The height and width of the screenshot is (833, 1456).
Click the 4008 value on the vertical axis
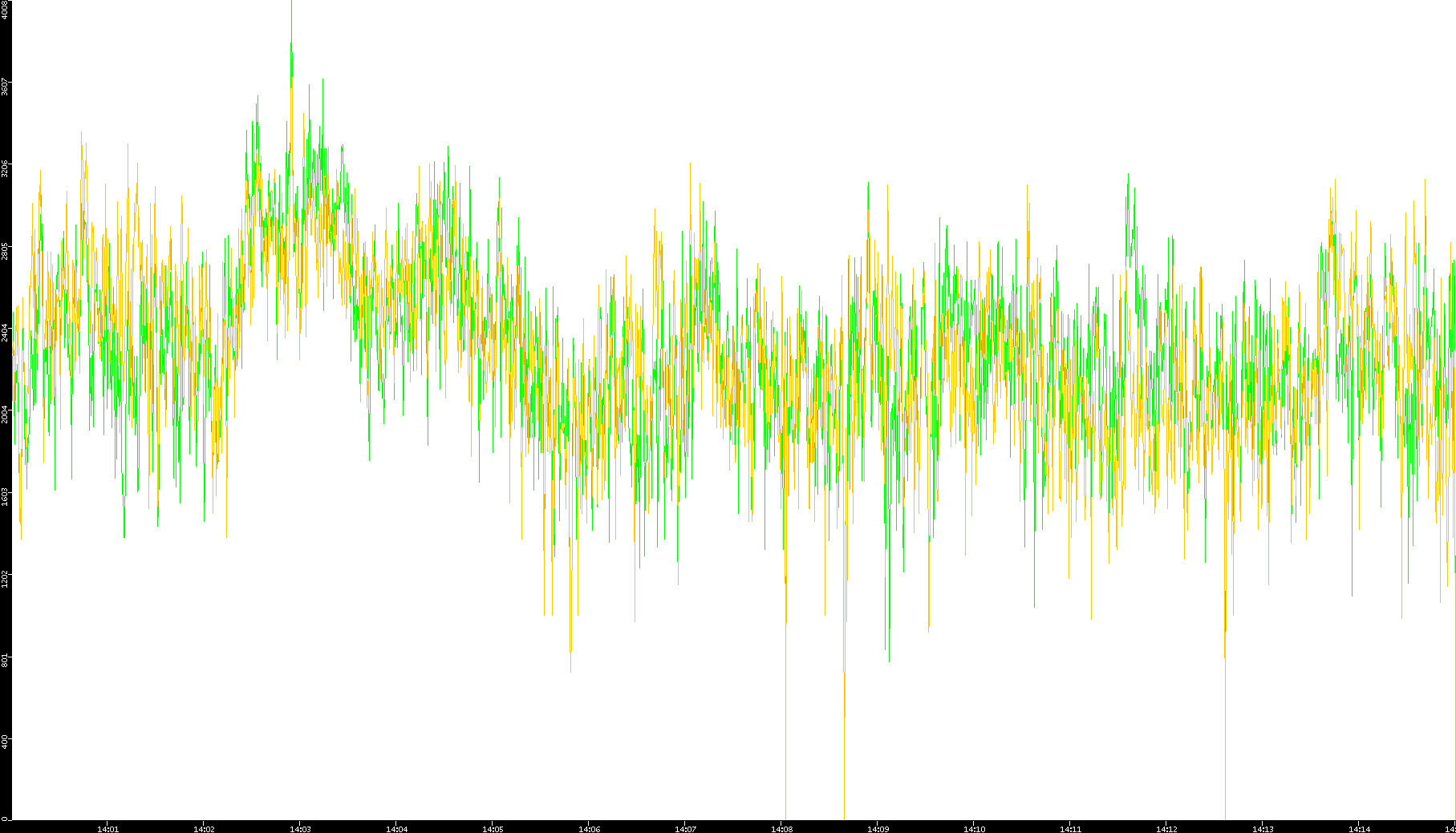click(5, 10)
